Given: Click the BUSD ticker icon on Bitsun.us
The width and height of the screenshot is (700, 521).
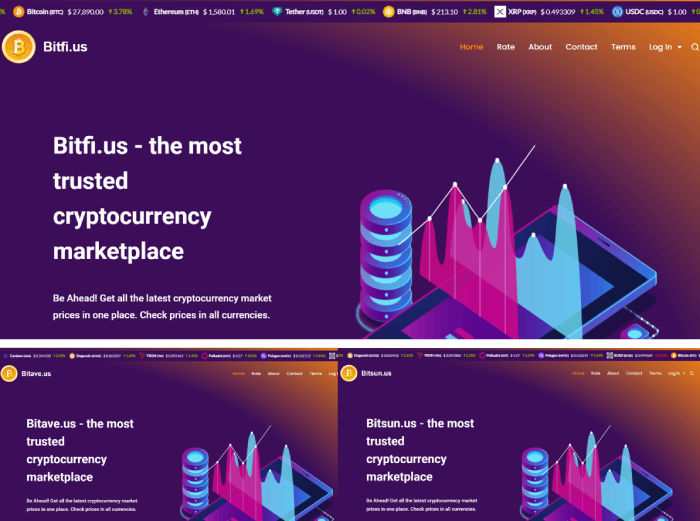Looking at the screenshot, I should pos(610,356).
